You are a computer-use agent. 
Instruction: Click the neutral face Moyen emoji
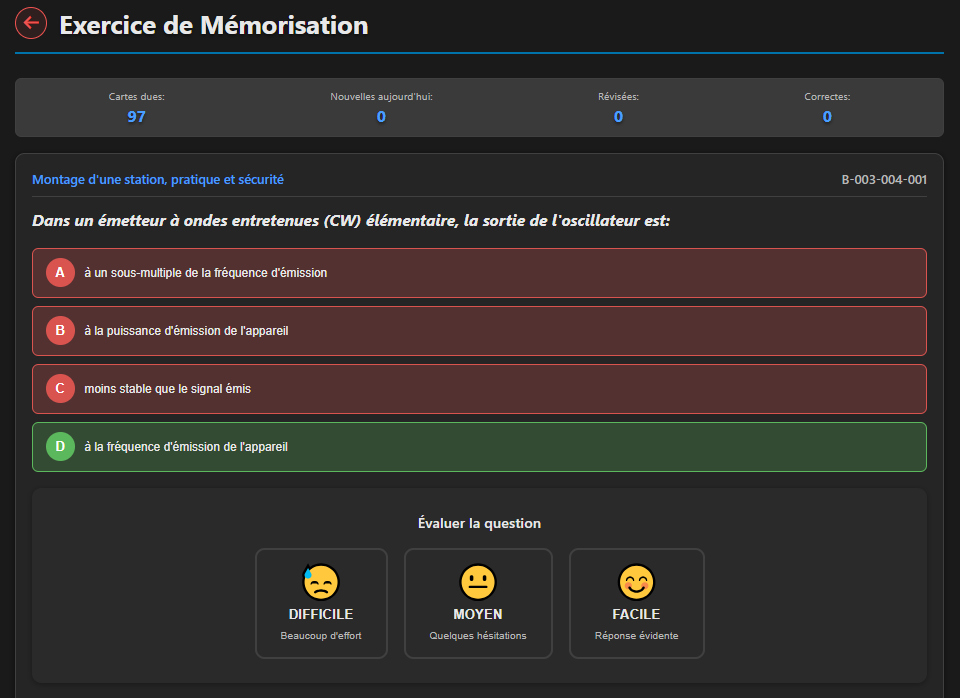pyautogui.click(x=478, y=582)
